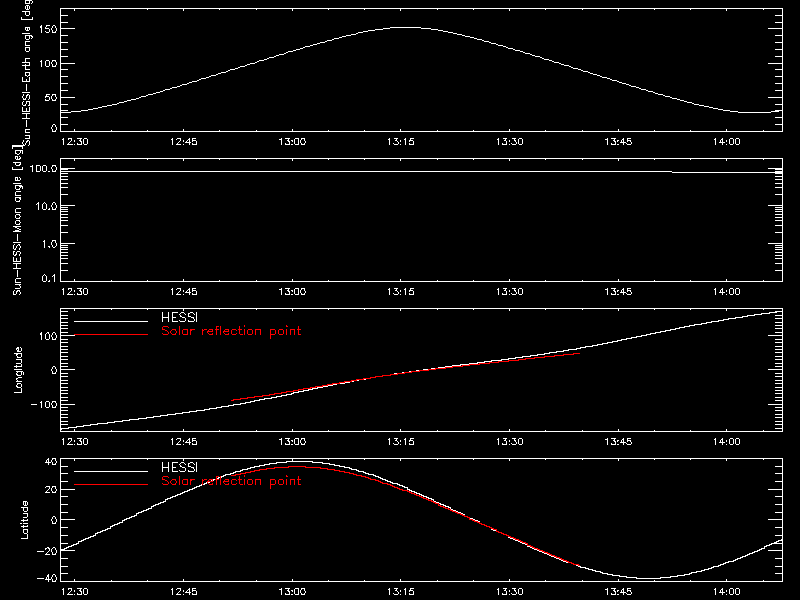This screenshot has width=800, height=600.
Task: Click 13:45 label under Moon angle plot
Action: 618,291
